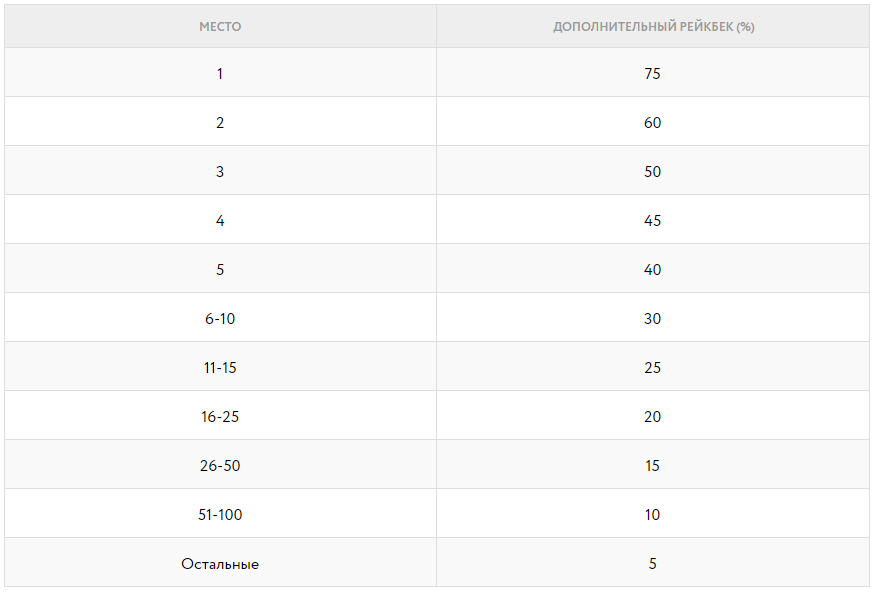This screenshot has height=592, width=875.
Task: Click the rakeback value 50 cell
Action: [653, 172]
